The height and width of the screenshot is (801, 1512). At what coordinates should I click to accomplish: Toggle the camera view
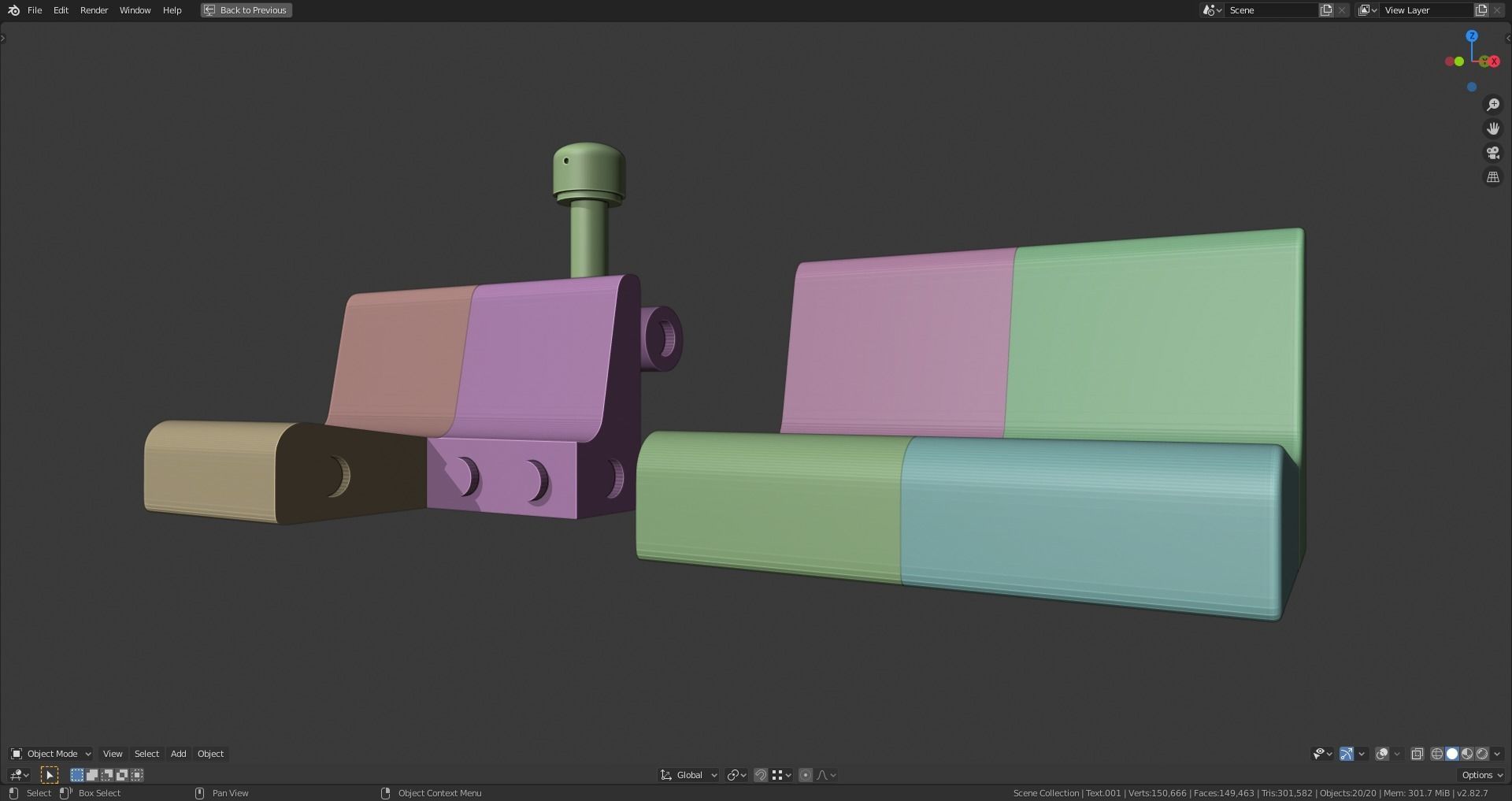[1493, 153]
